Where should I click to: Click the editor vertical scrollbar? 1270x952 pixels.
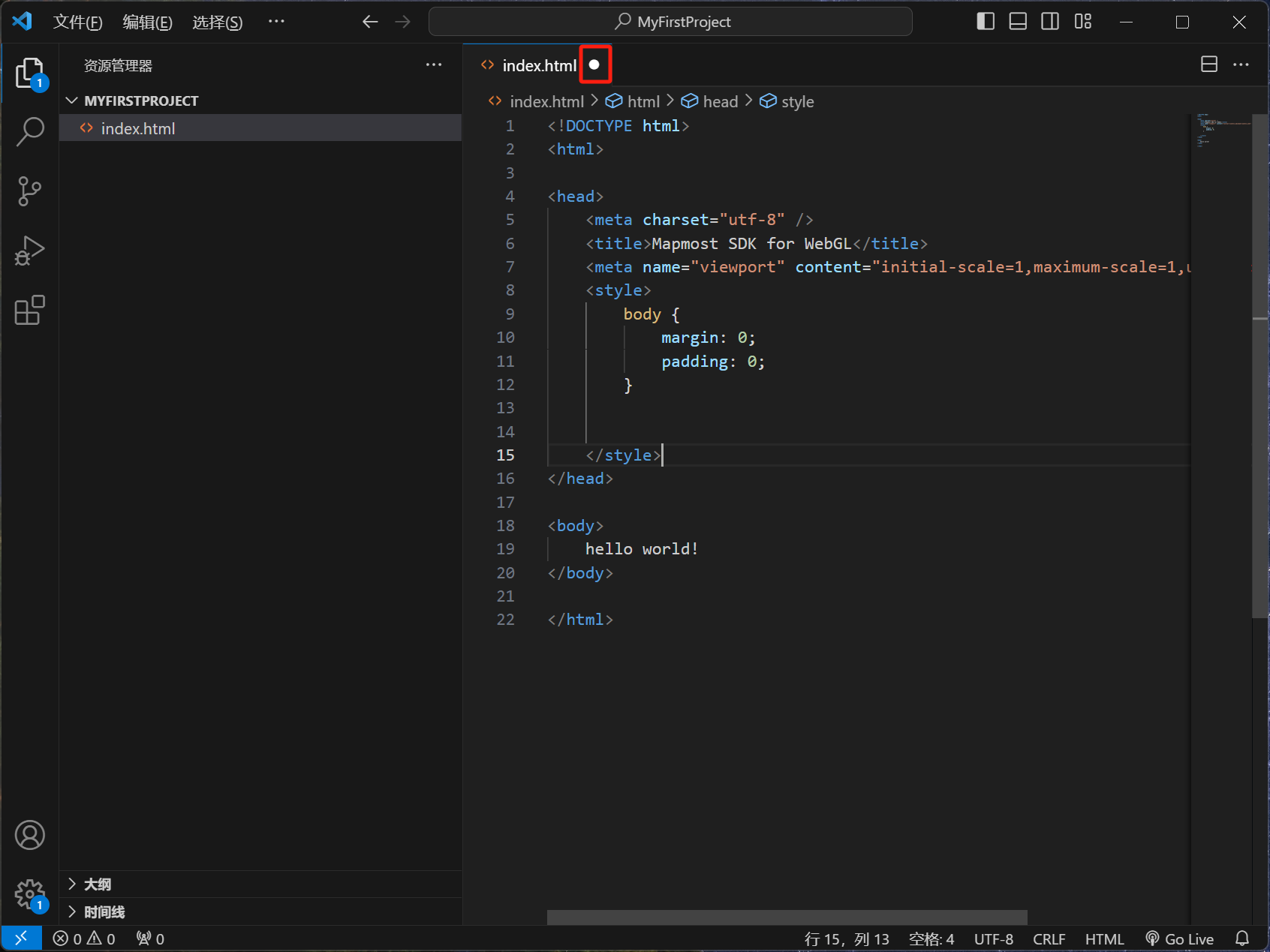tap(1260, 366)
